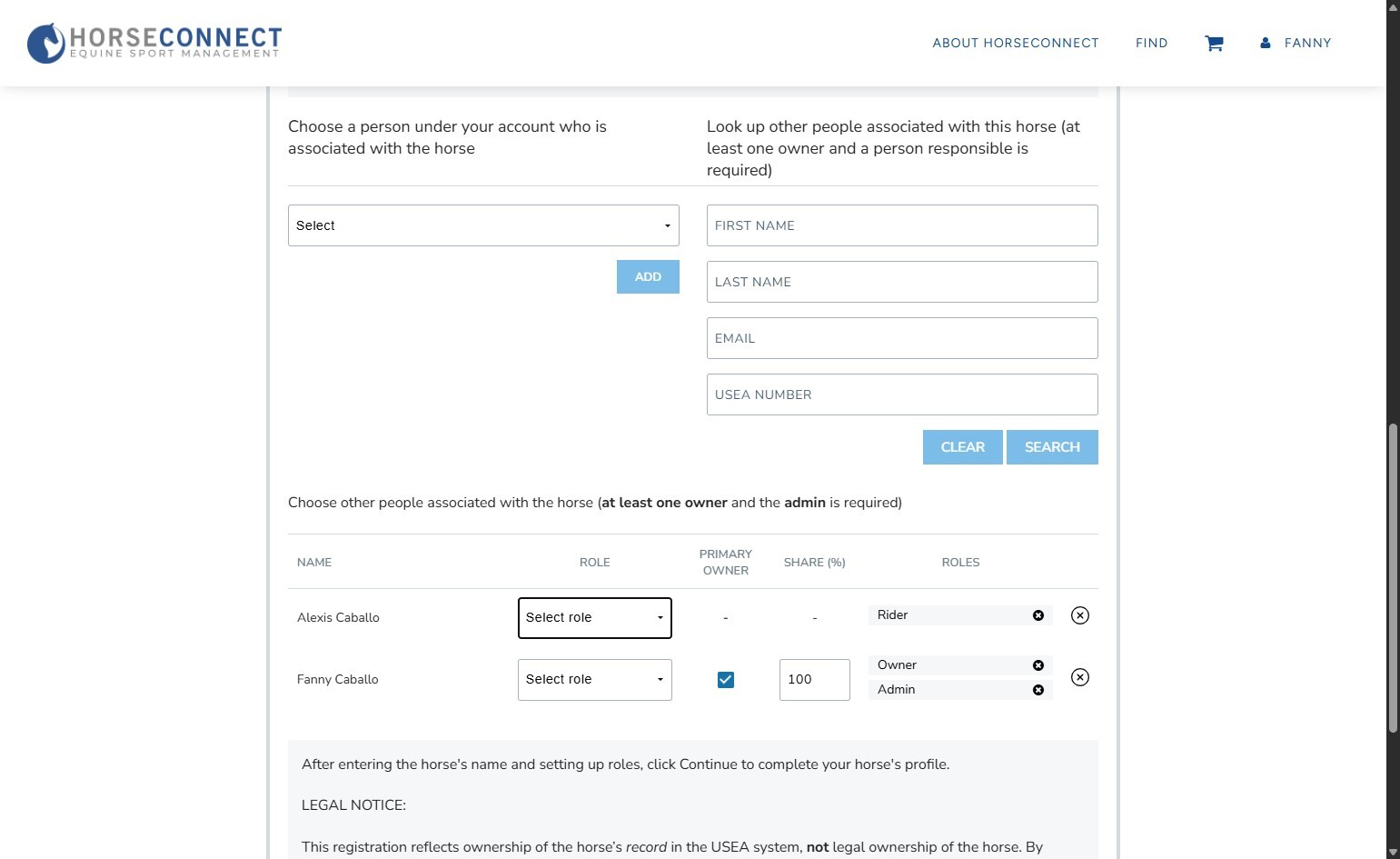Delete the Fanny Caballo row
This screenshot has height=859, width=1400.
(x=1080, y=677)
